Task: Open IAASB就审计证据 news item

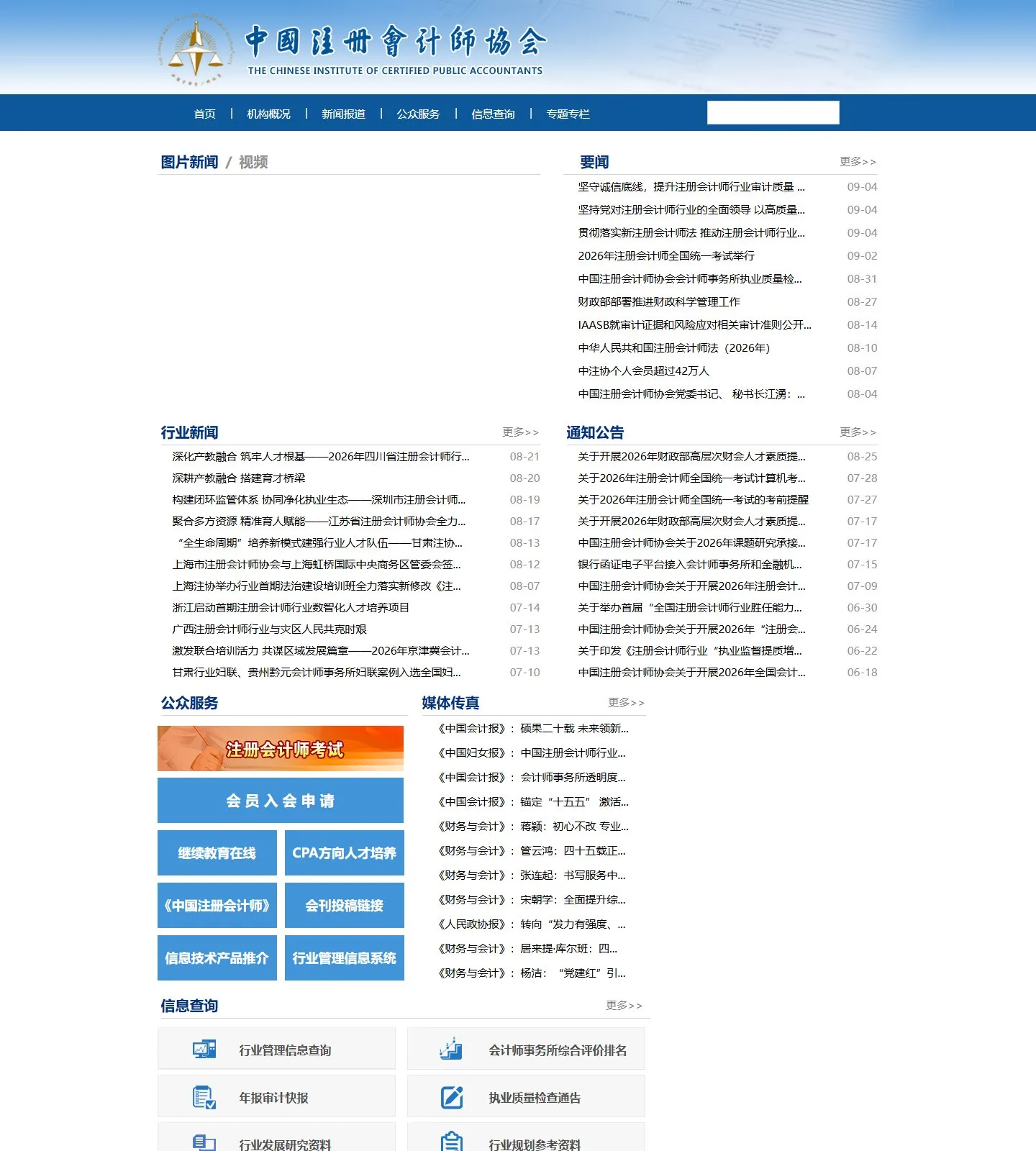Action: pyautogui.click(x=695, y=325)
